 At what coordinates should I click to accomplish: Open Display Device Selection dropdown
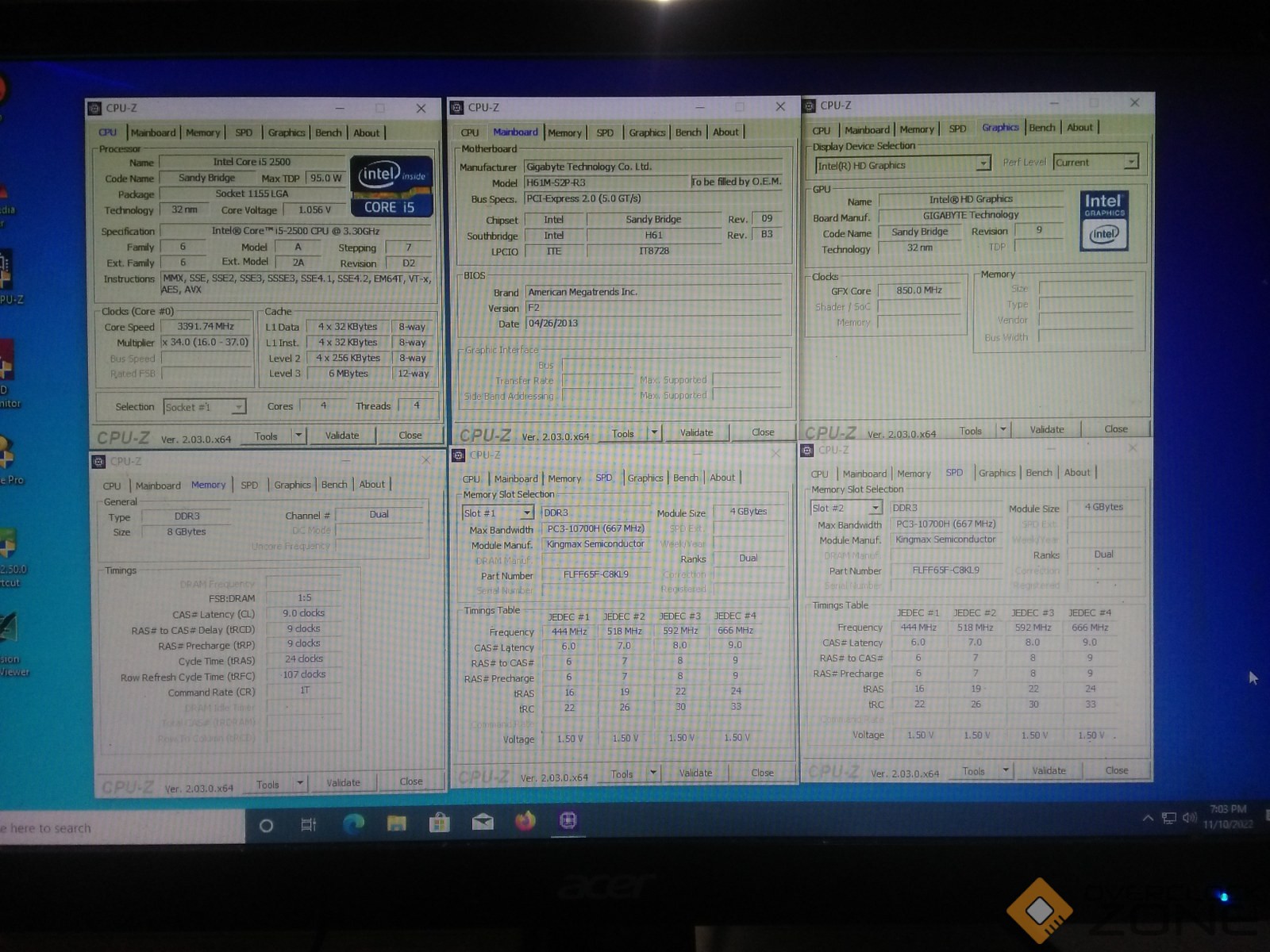pyautogui.click(x=903, y=165)
